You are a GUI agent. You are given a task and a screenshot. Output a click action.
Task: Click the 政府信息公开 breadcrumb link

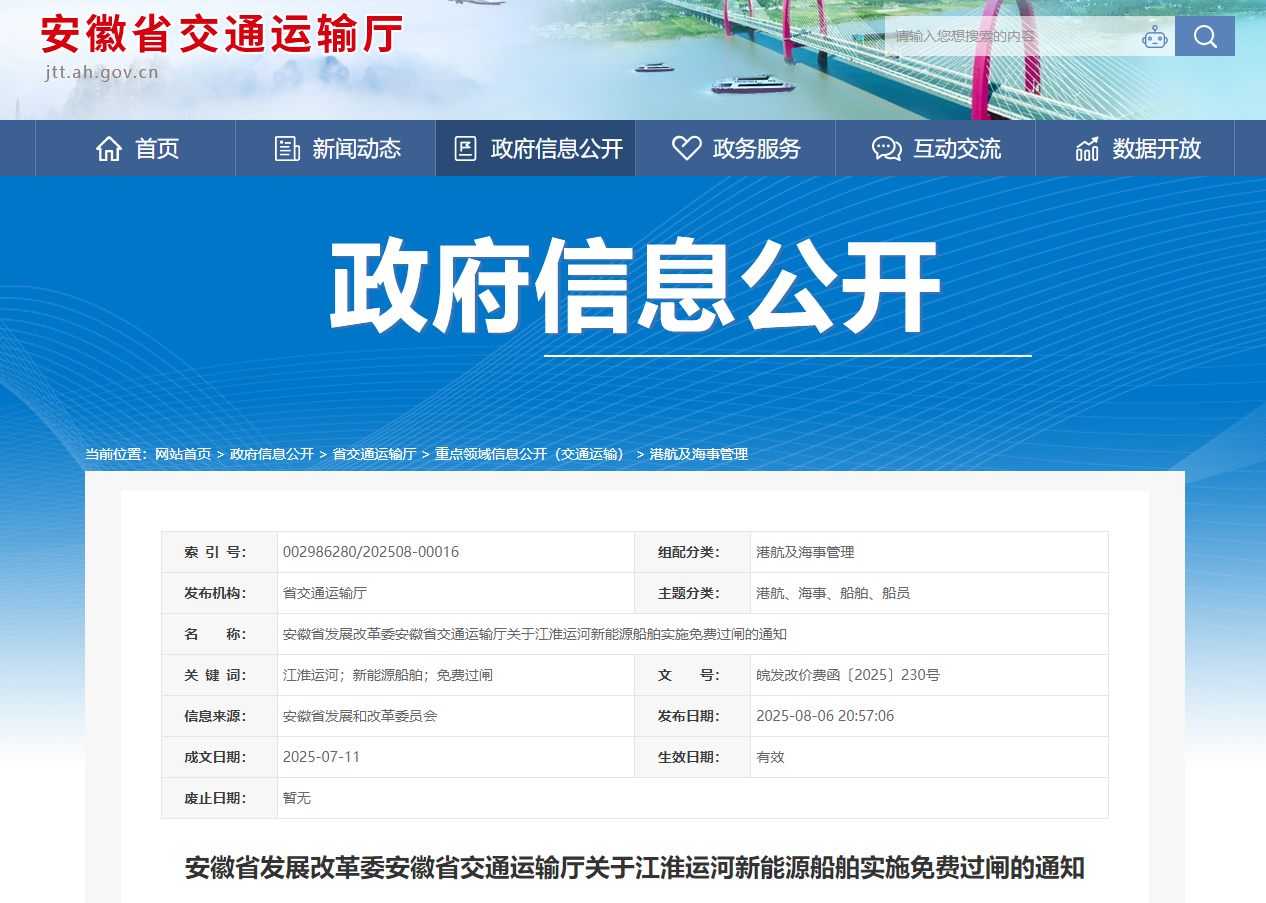[x=272, y=453]
